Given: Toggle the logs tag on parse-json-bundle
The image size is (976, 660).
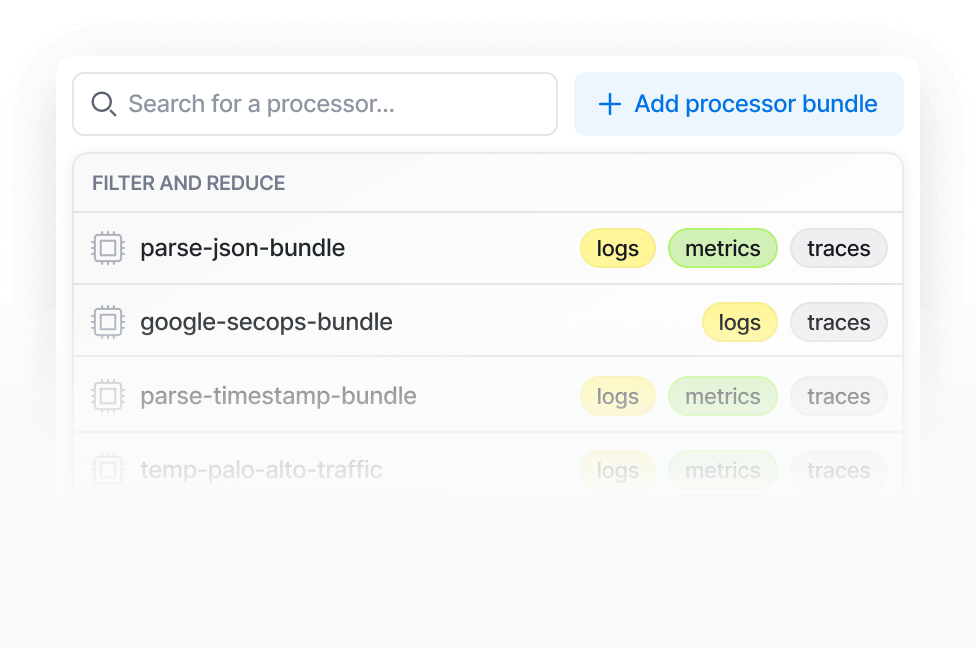Looking at the screenshot, I should pyautogui.click(x=617, y=248).
